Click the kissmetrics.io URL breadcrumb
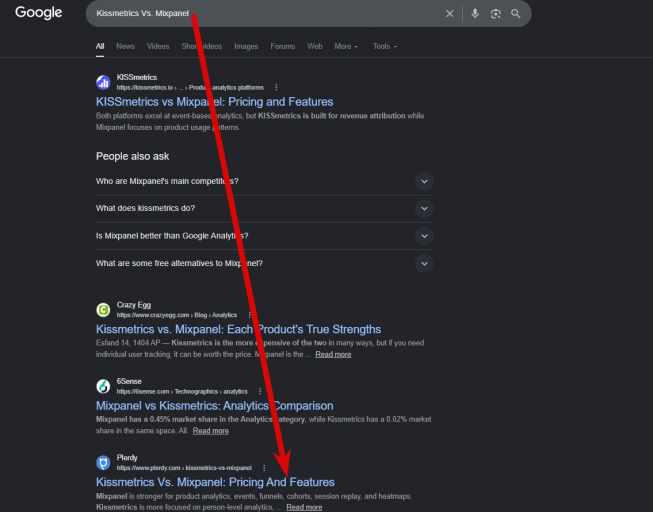This screenshot has height=512, width=653. (190, 87)
